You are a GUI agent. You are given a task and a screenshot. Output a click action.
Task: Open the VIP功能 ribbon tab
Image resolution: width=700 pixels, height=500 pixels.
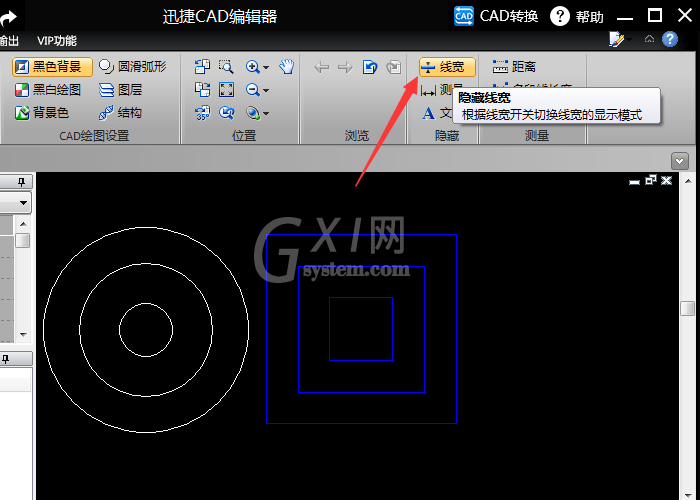click(x=57, y=41)
